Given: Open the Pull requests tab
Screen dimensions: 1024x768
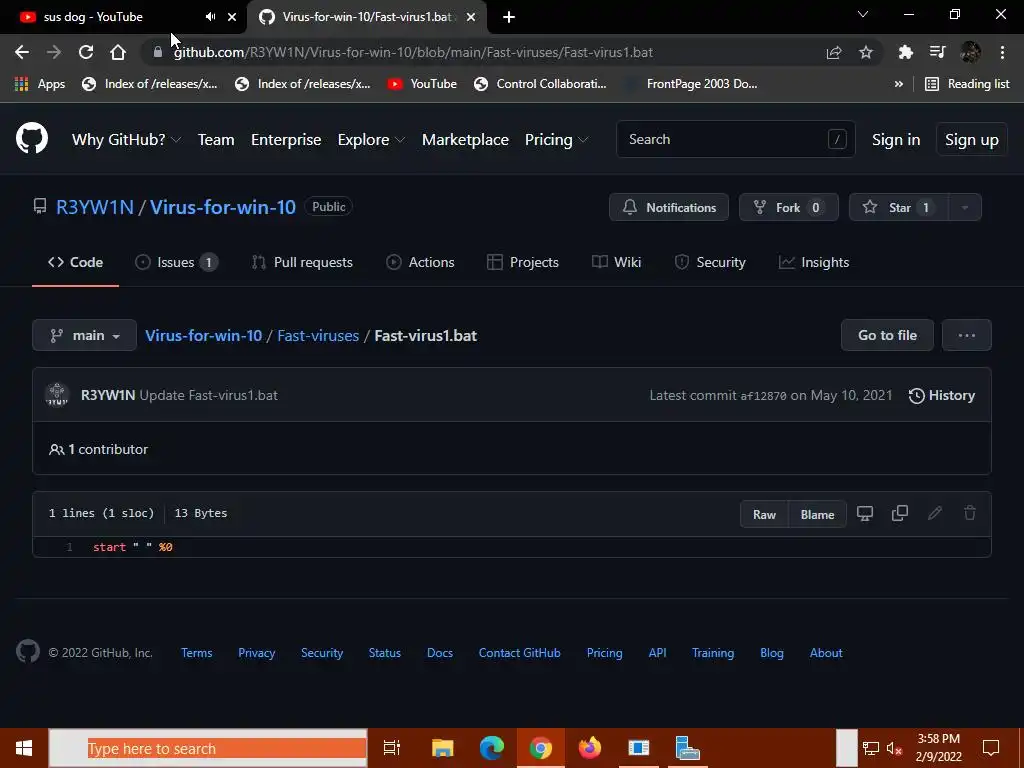Looking at the screenshot, I should coord(302,262).
